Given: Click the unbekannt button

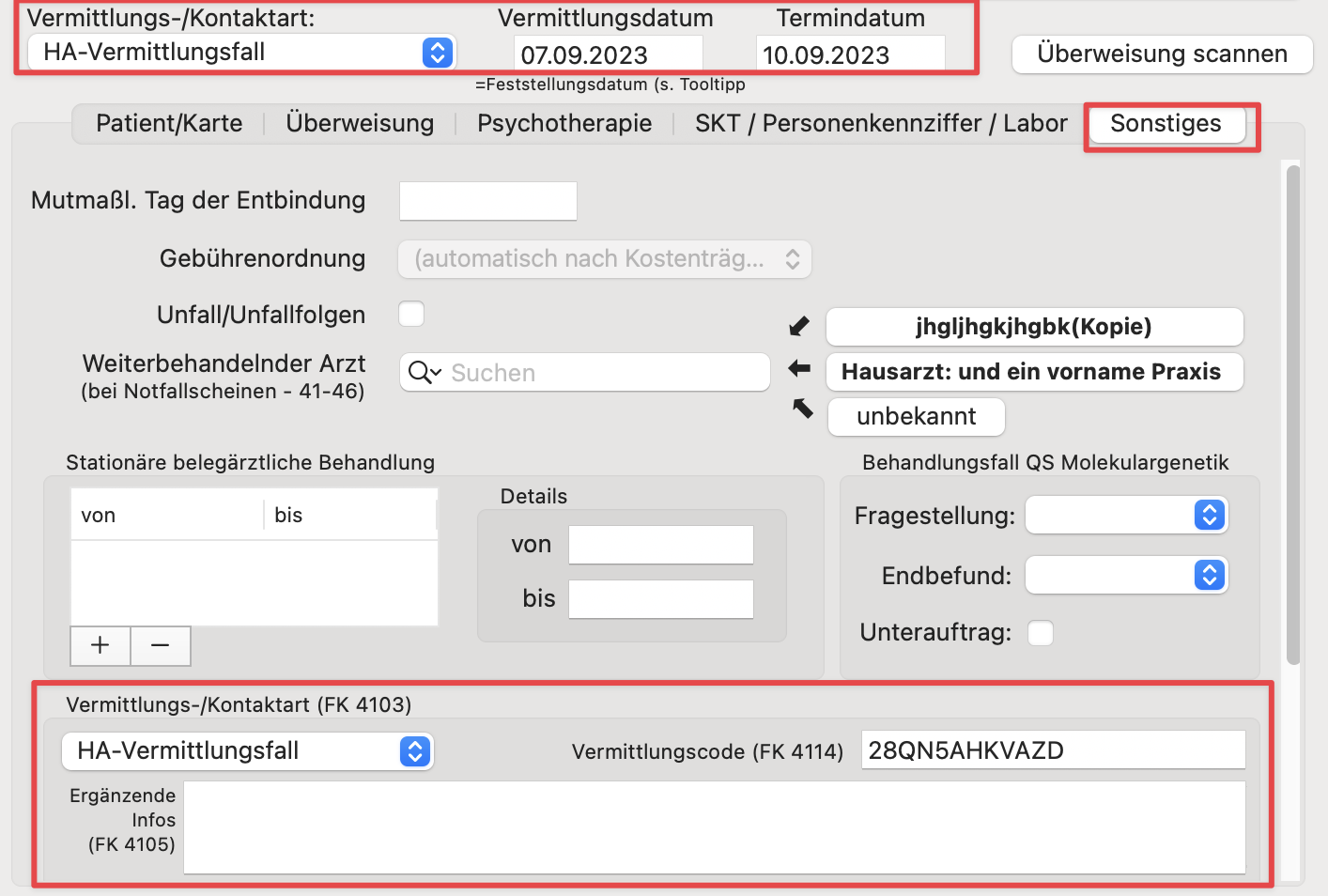Looking at the screenshot, I should coord(917,417).
